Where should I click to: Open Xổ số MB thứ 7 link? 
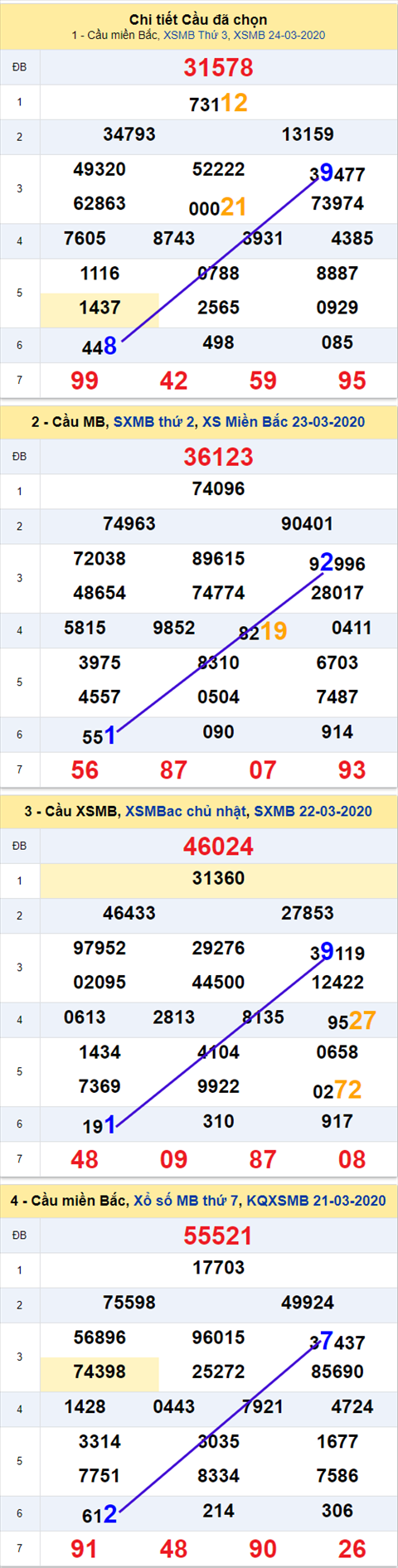[187, 1201]
